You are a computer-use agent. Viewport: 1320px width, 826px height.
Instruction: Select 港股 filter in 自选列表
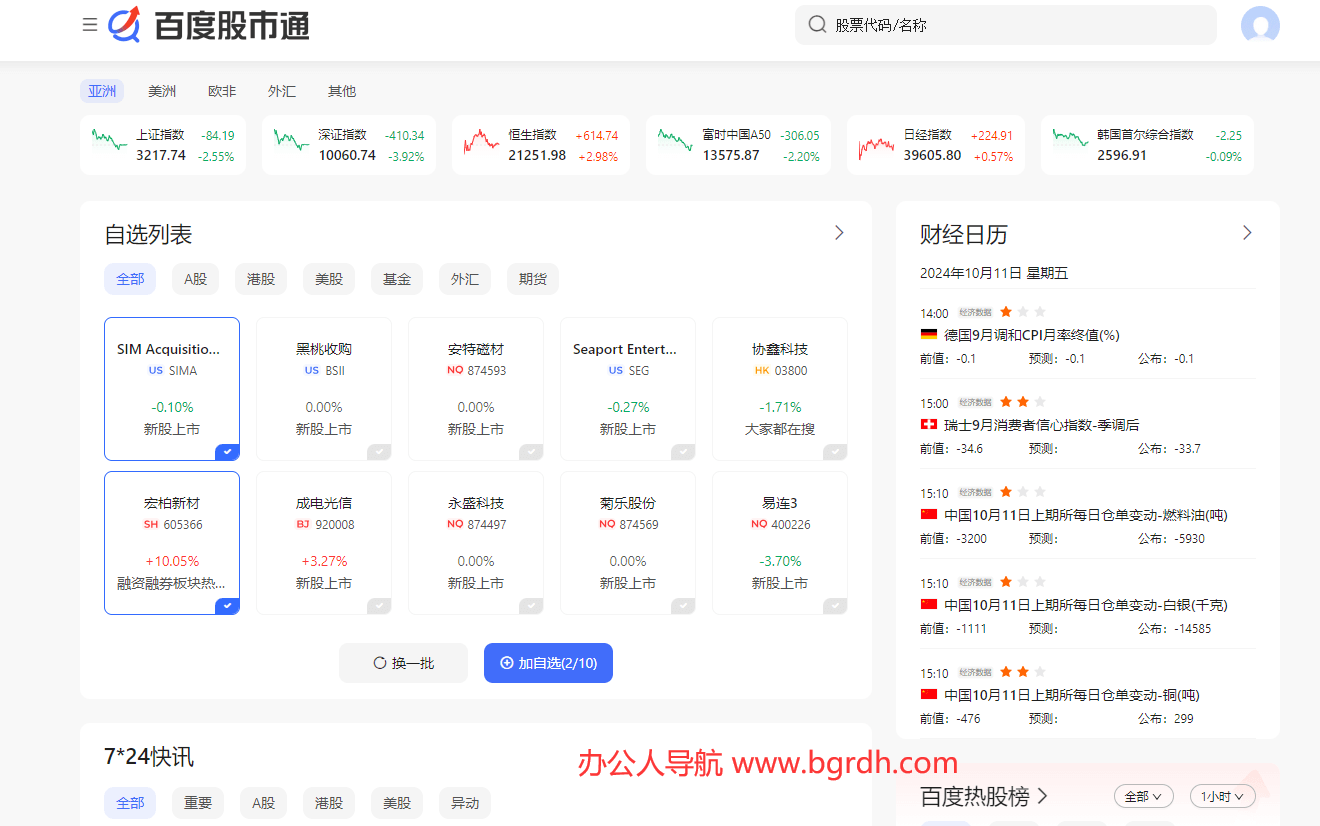pyautogui.click(x=261, y=279)
